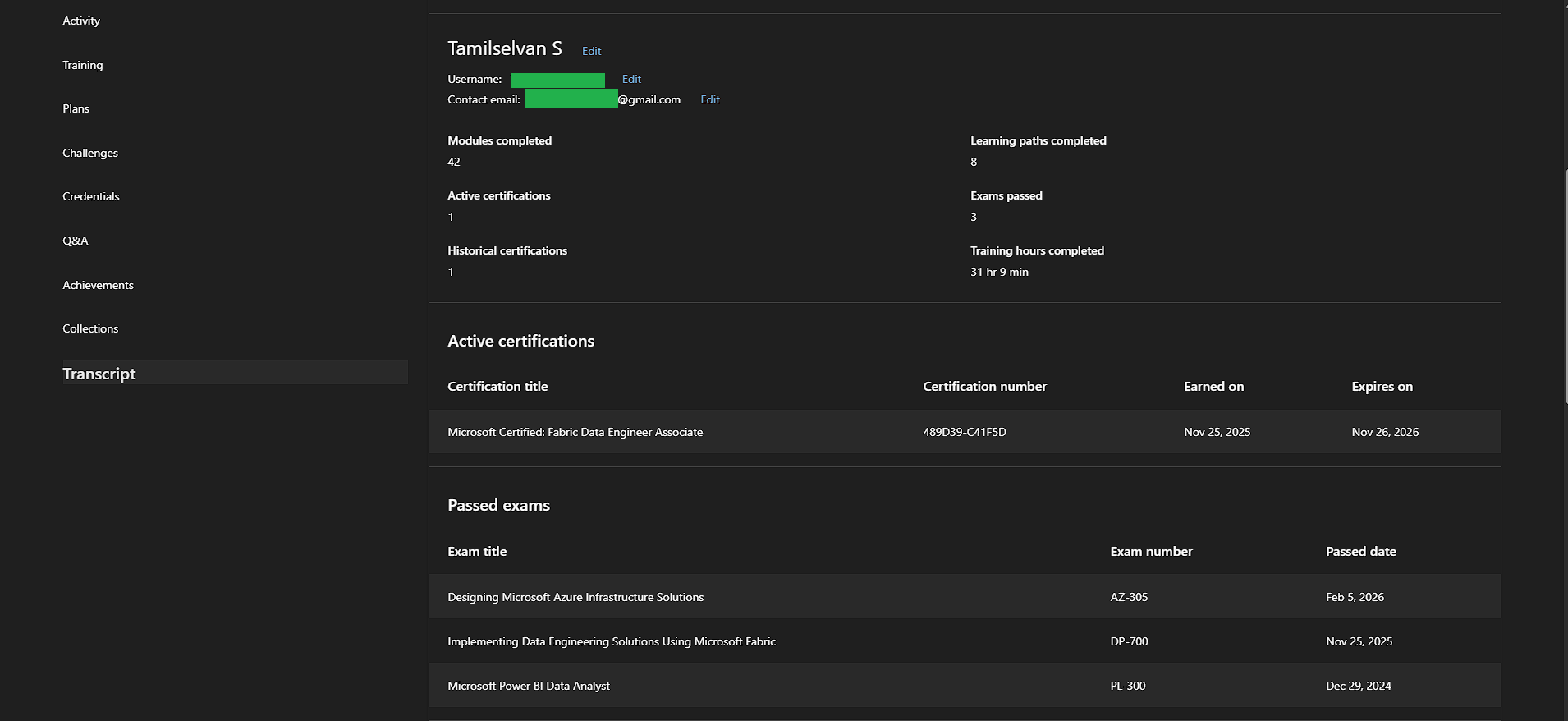Click DP-700 passed date Nov 25, 2025
Screen dimensions: 1568x721
(x=1359, y=641)
